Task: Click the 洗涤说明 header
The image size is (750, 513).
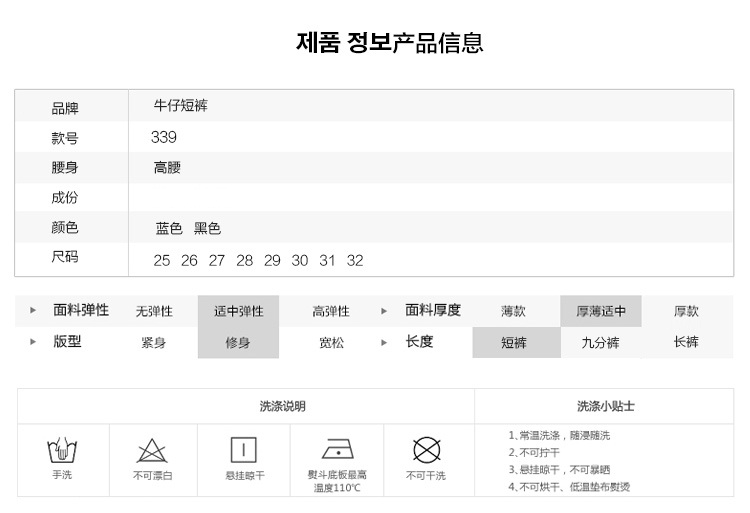Action: [x=283, y=406]
